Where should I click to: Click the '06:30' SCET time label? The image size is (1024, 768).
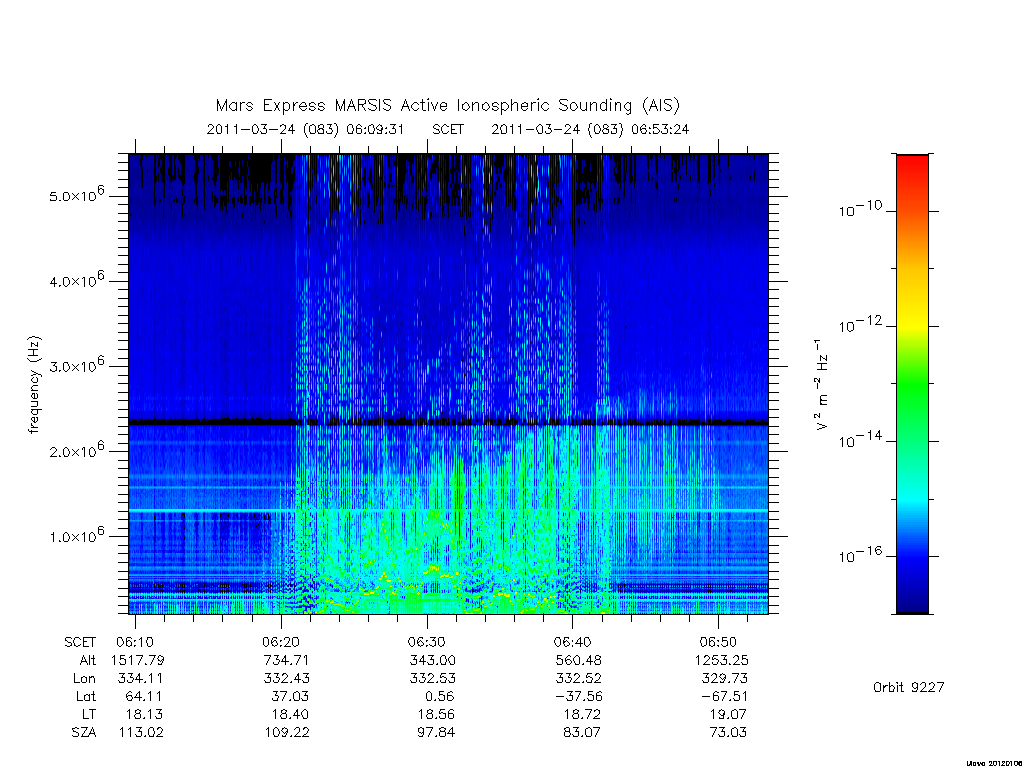426,643
